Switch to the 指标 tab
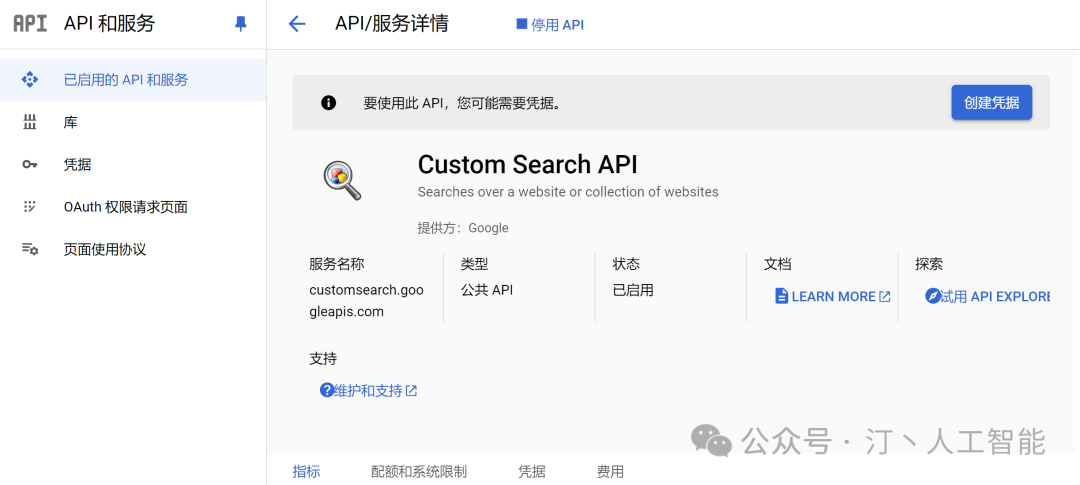The image size is (1080, 485). tap(307, 472)
